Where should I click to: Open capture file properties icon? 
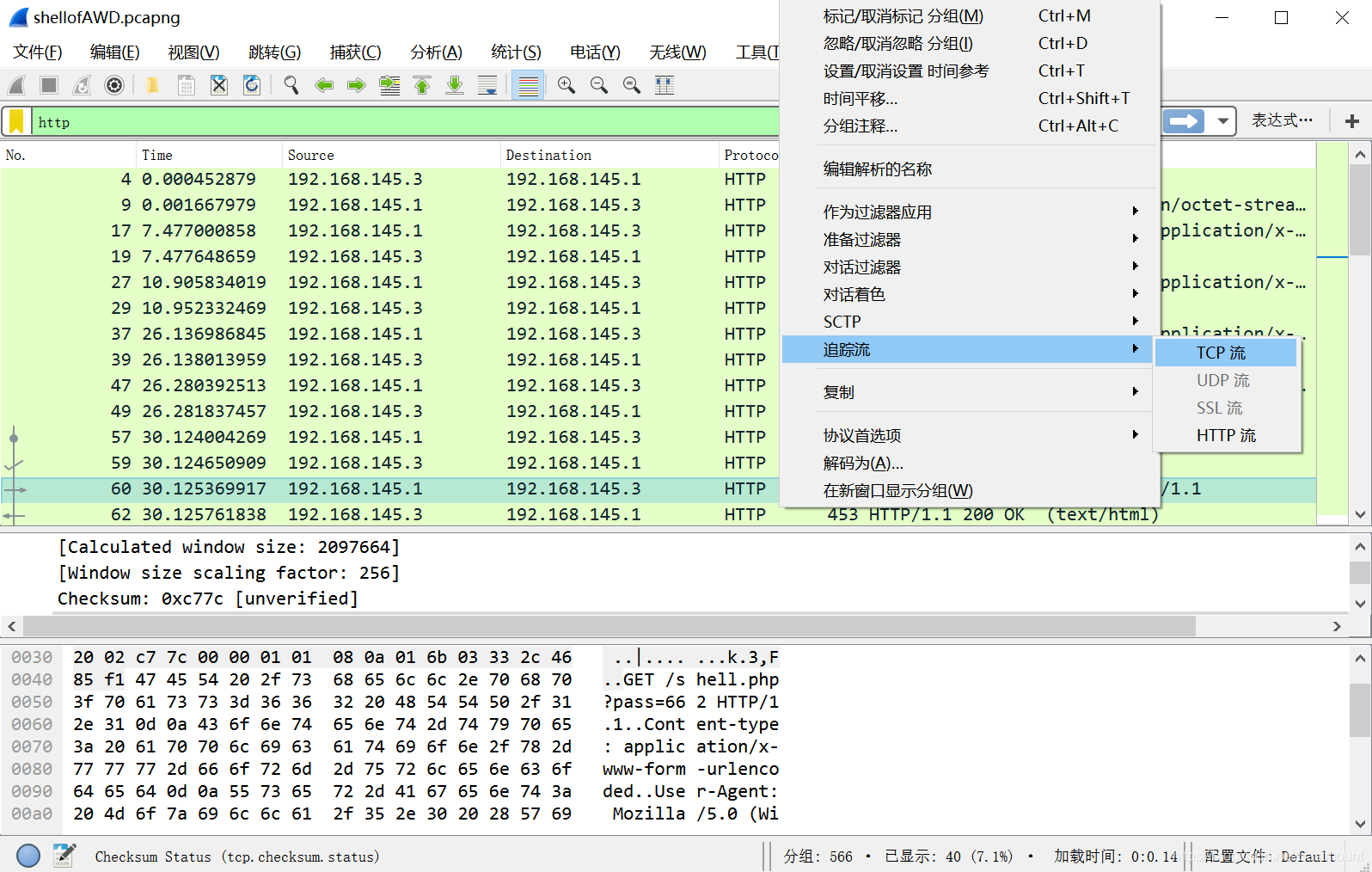click(x=64, y=856)
